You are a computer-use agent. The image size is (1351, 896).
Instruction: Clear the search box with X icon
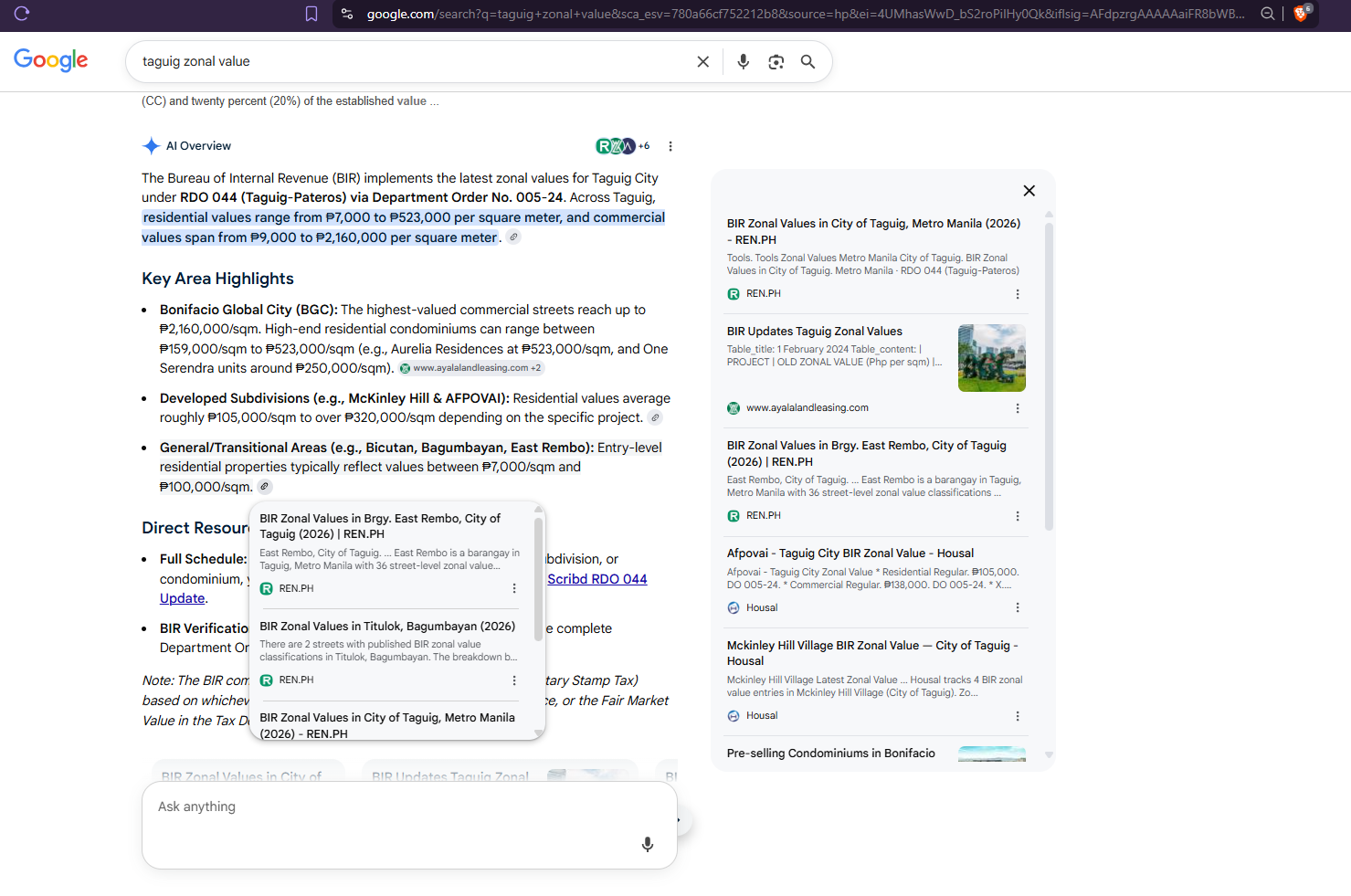[703, 61]
